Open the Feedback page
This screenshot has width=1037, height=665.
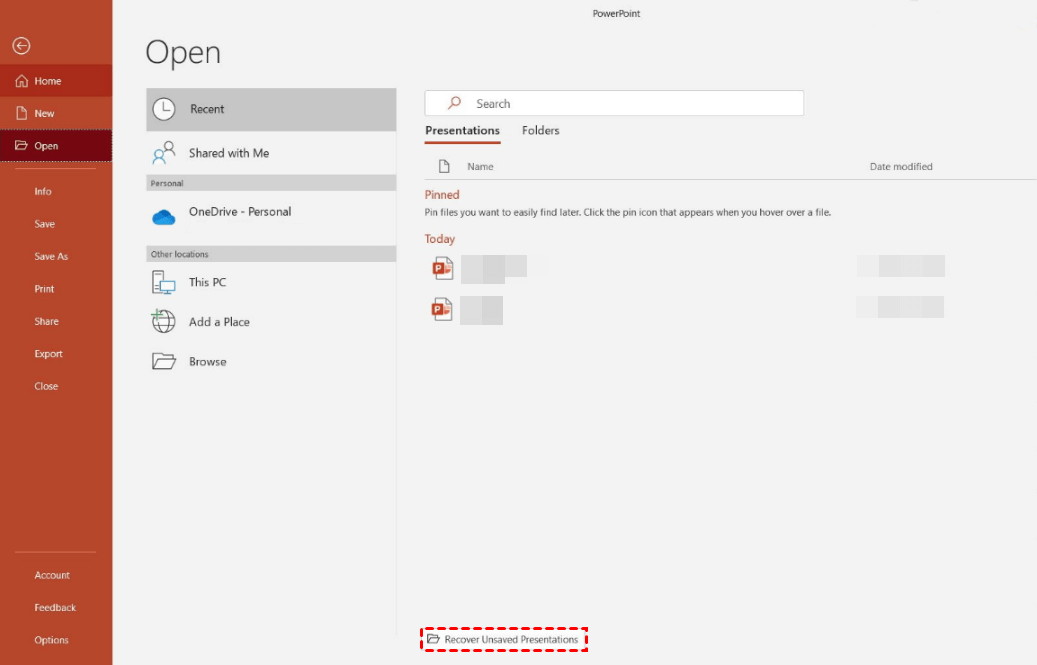(55, 607)
